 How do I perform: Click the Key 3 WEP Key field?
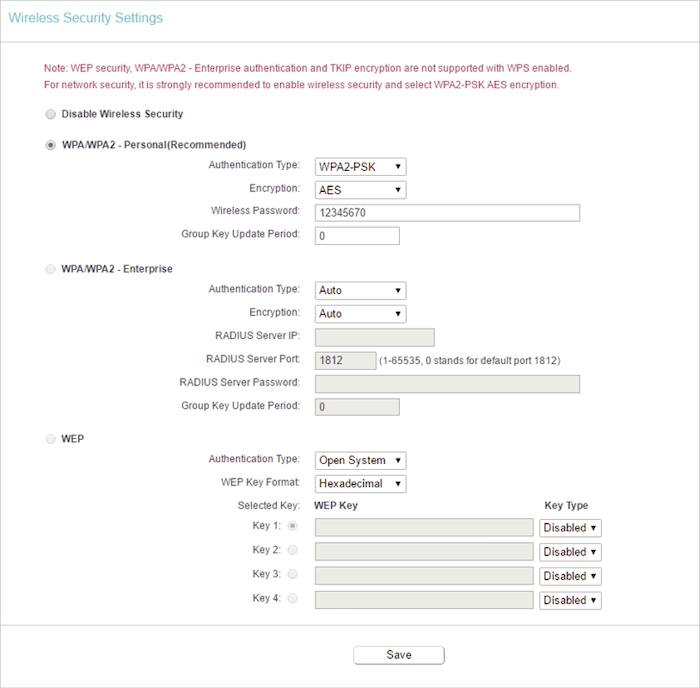tap(424, 576)
